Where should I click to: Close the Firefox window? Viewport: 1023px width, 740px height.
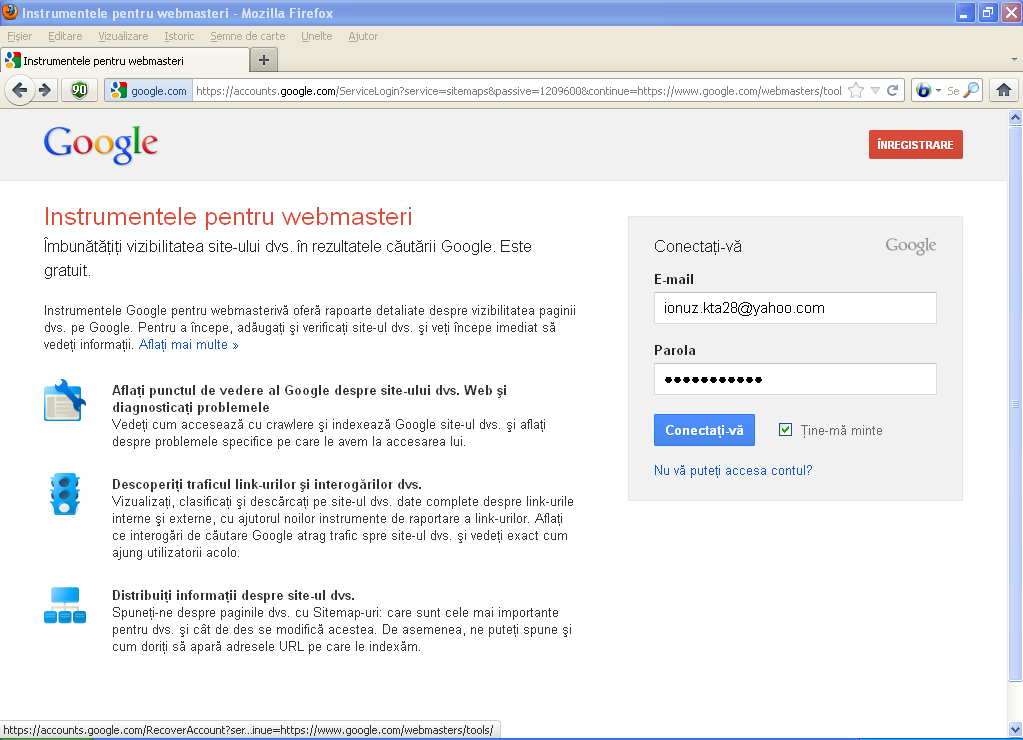point(1011,13)
